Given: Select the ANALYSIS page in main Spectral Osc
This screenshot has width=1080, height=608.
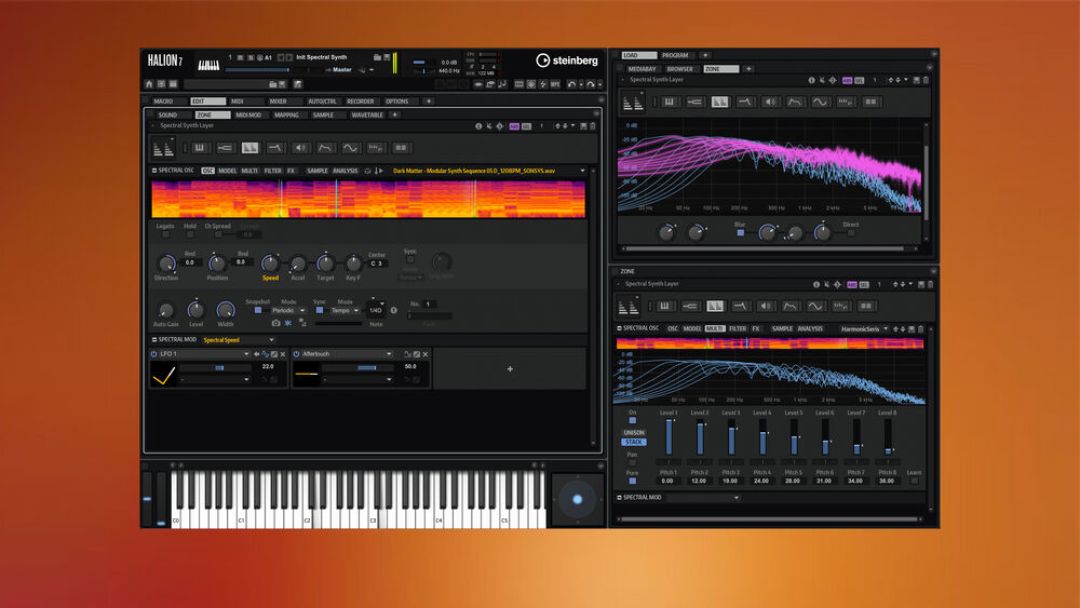Looking at the screenshot, I should point(345,171).
